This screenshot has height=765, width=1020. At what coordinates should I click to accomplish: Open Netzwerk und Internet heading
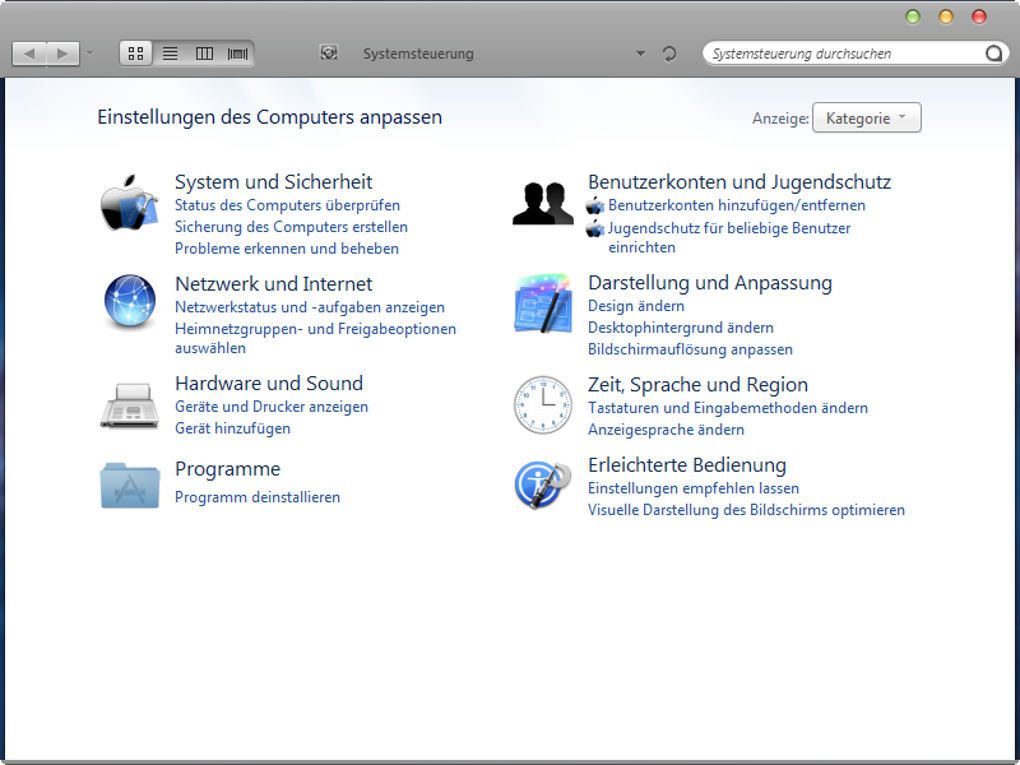point(274,284)
